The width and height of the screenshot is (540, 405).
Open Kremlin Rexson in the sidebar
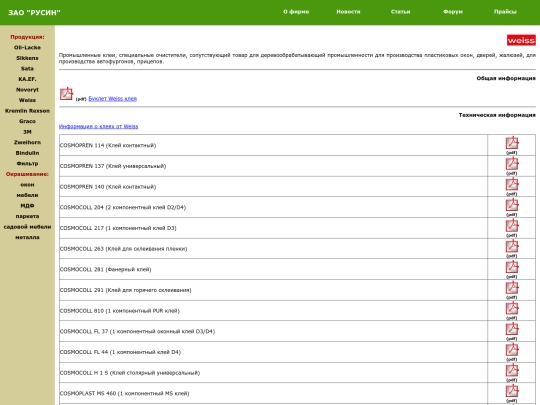tap(27, 111)
